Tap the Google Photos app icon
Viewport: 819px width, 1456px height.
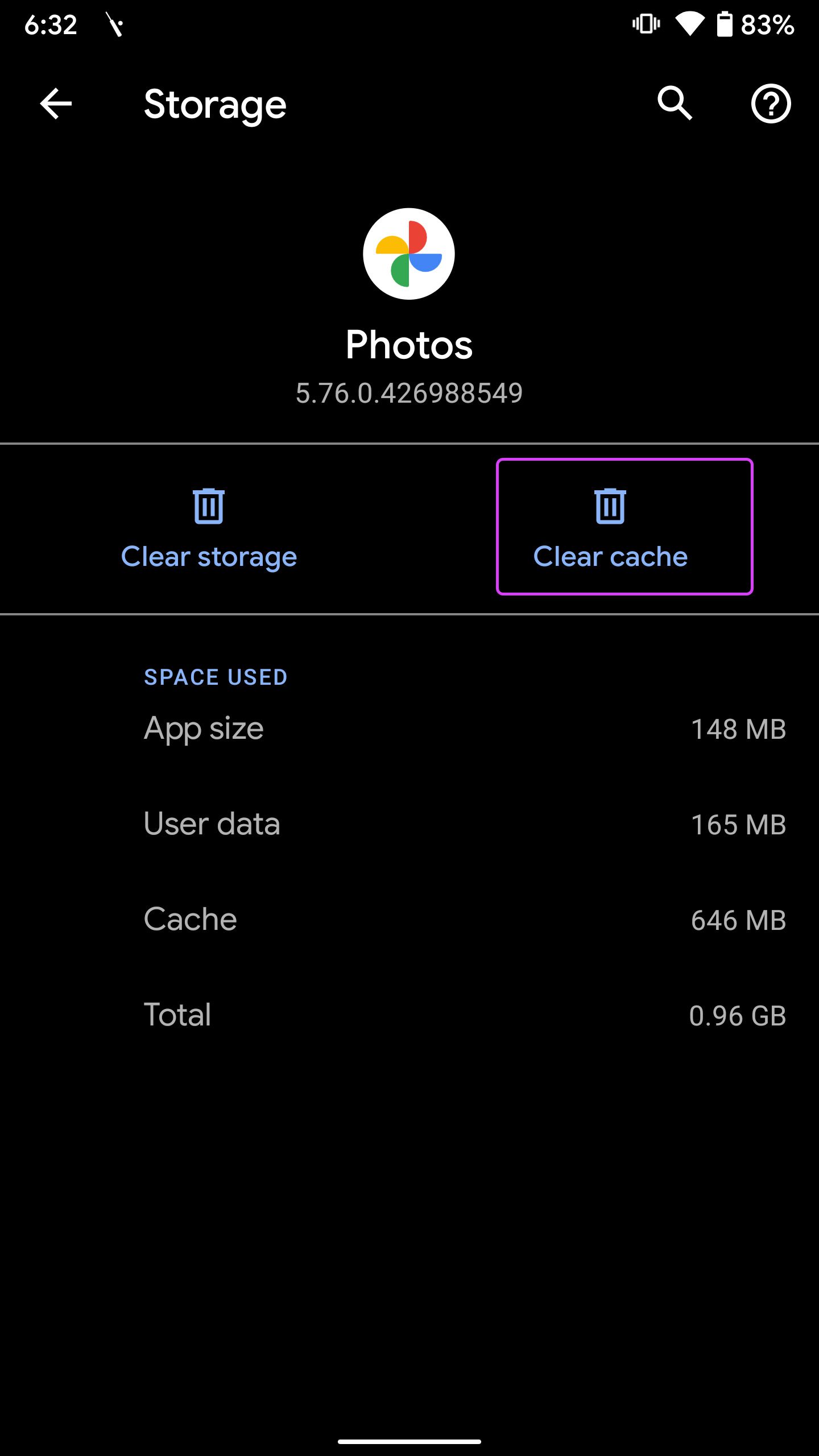409,254
